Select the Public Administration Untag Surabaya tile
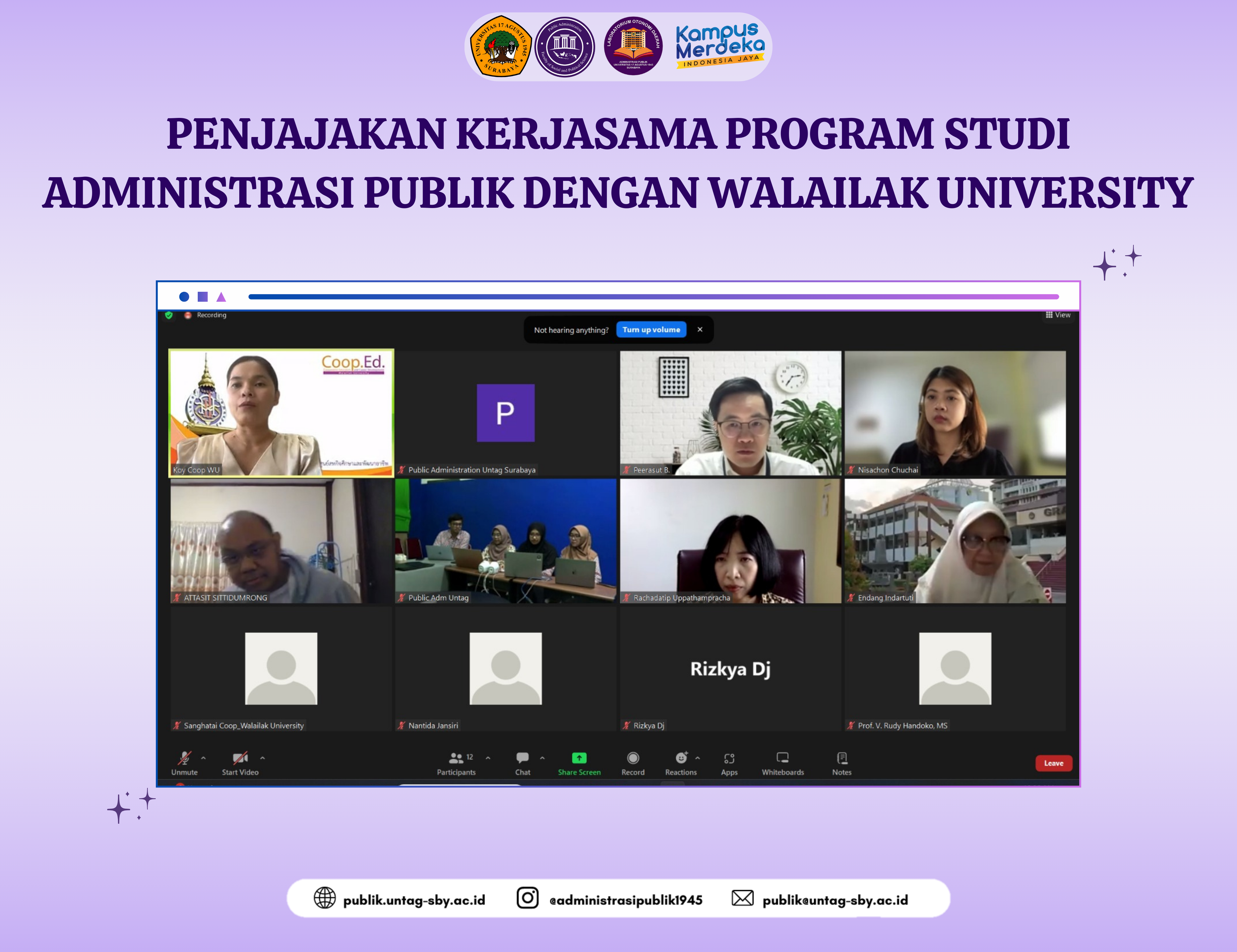This screenshot has width=1237, height=952. click(x=505, y=413)
